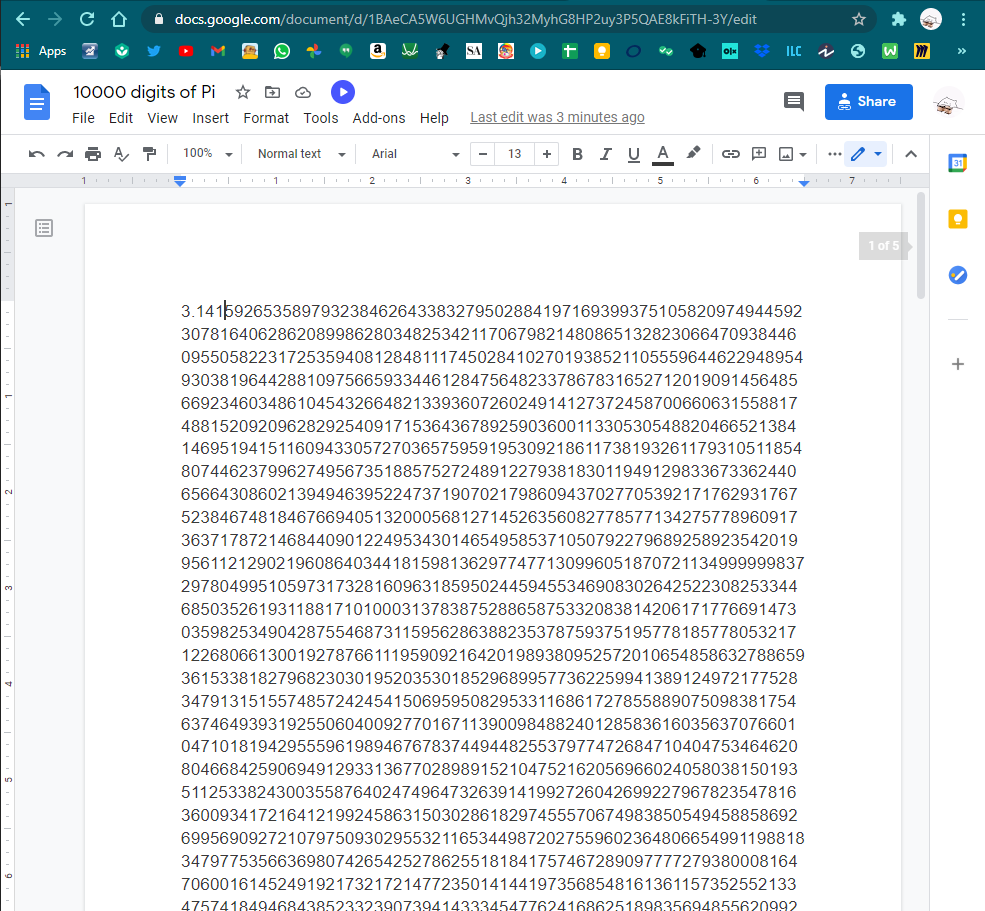The height and width of the screenshot is (911, 985).
Task: Open the zoom 100% dropdown
Action: coord(207,154)
